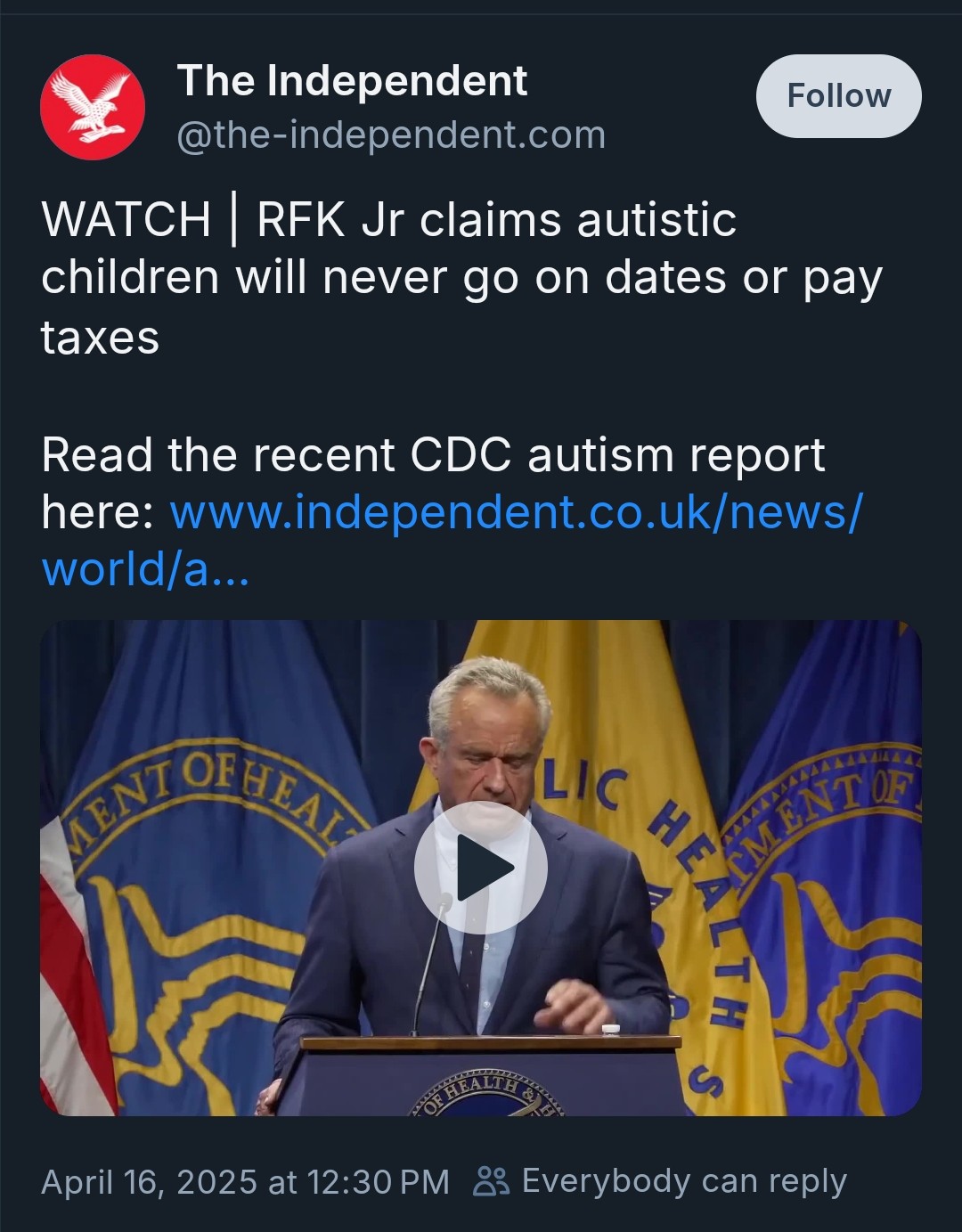Click the podium Health seal in video
Screen dimensions: 962x1232
[485, 1097]
